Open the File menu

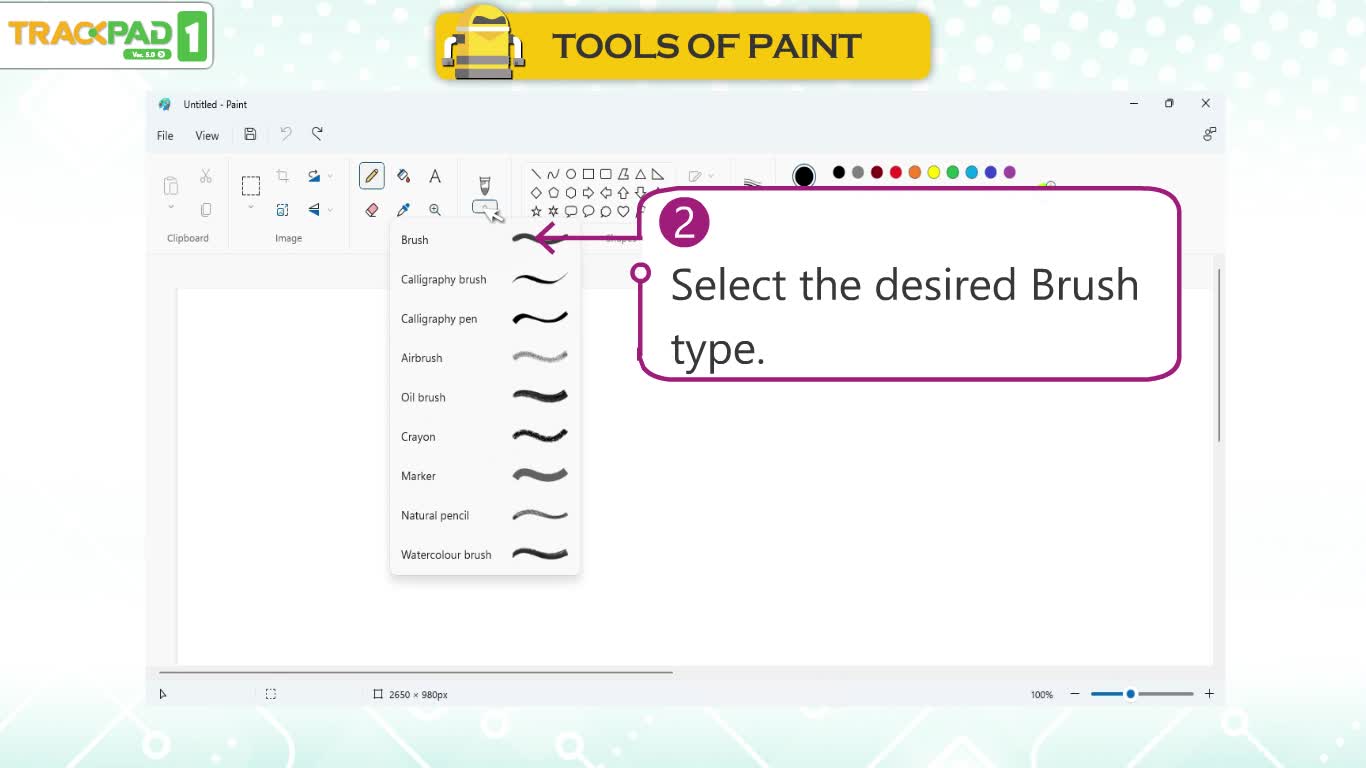[x=165, y=135]
